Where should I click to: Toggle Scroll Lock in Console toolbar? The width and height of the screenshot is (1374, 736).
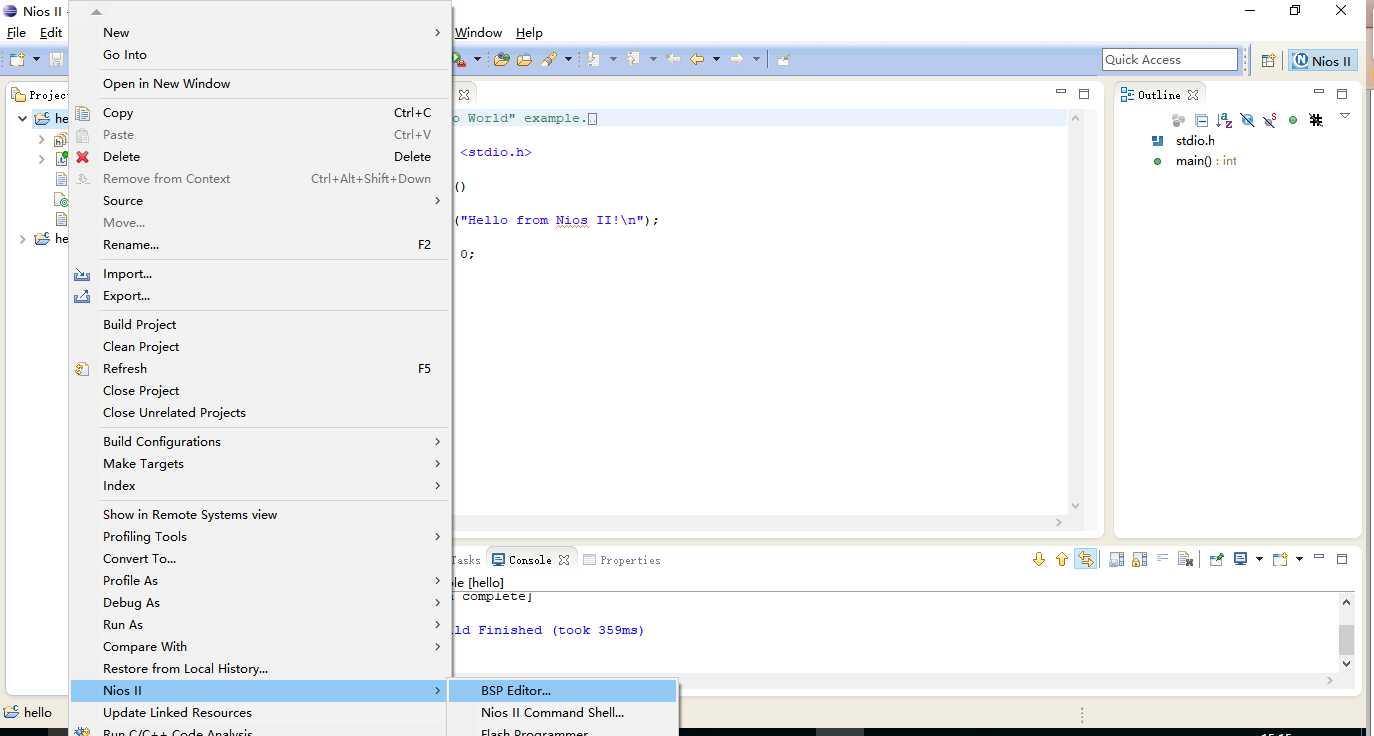1140,560
